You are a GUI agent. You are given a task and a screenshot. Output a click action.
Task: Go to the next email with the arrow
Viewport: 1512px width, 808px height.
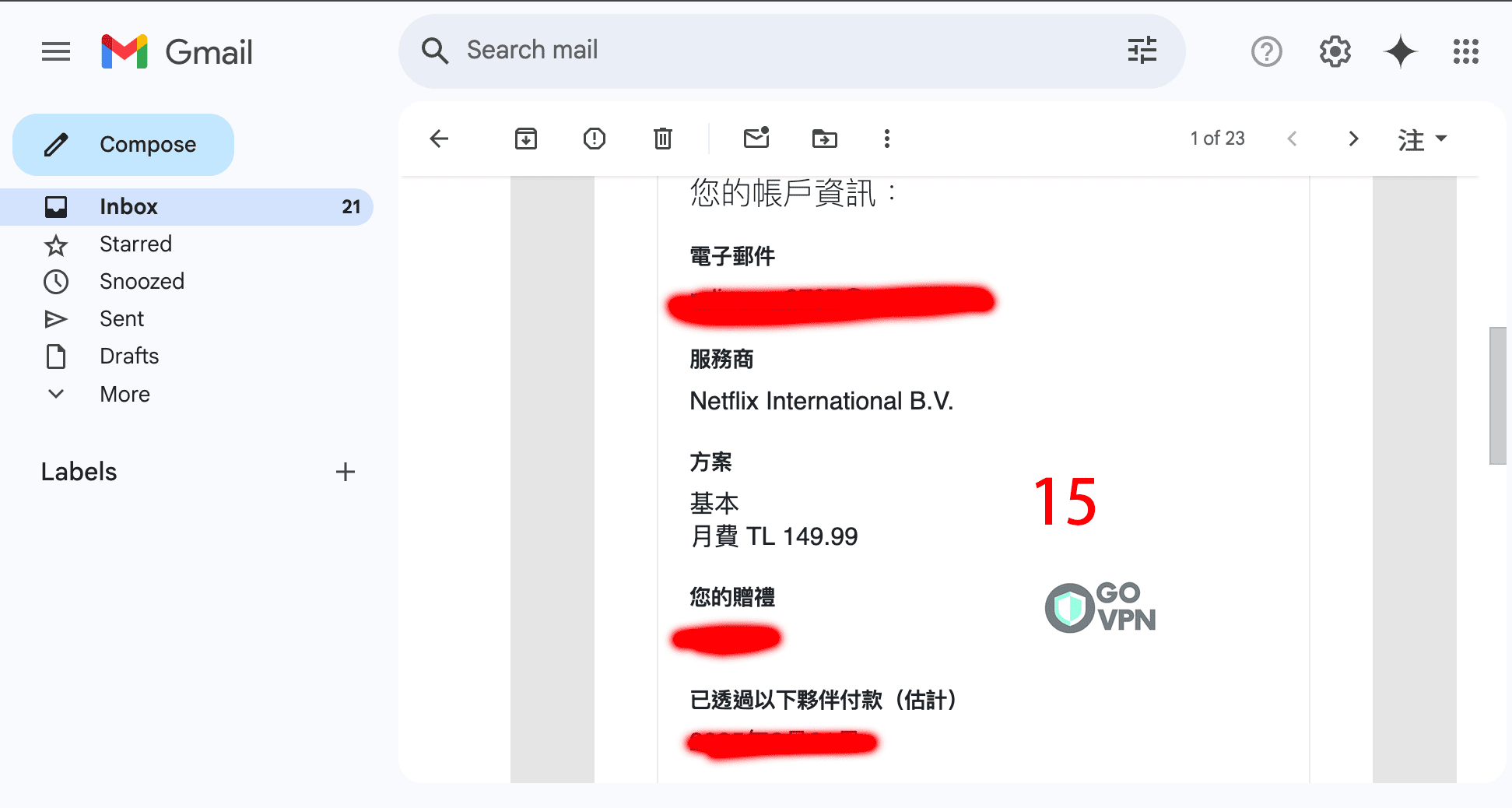tap(1353, 139)
